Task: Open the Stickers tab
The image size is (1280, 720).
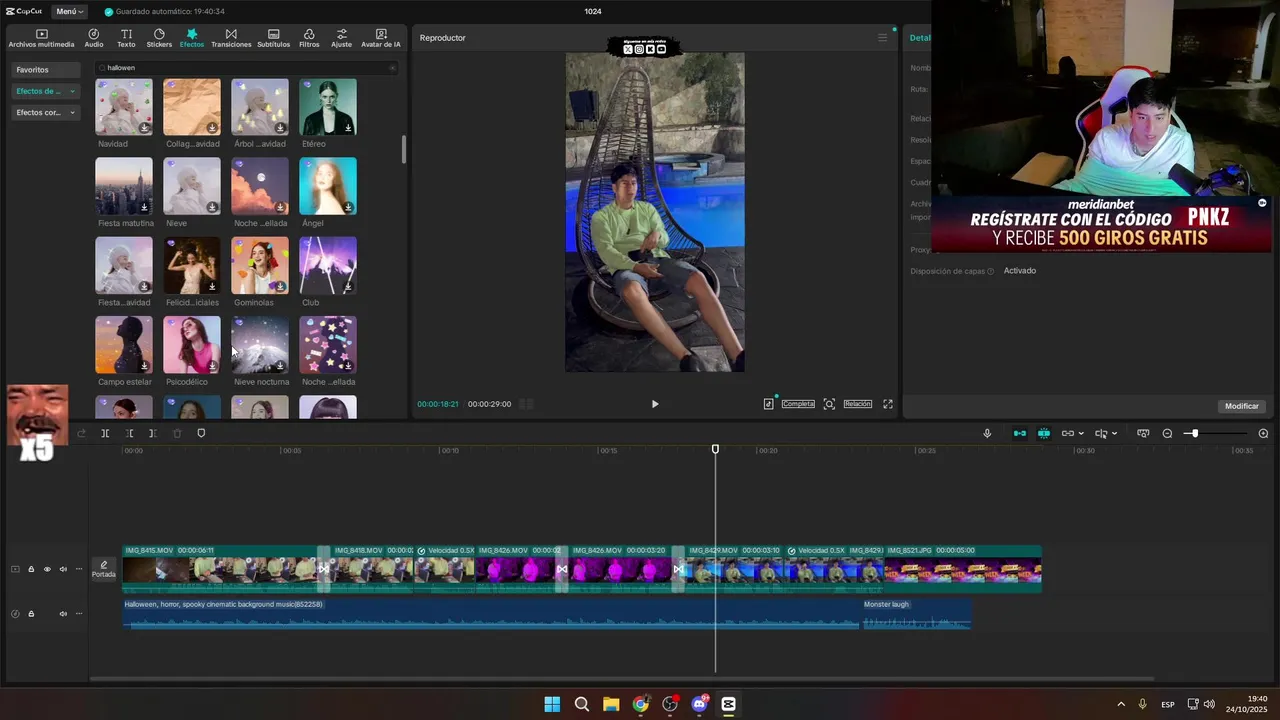Action: click(x=159, y=38)
